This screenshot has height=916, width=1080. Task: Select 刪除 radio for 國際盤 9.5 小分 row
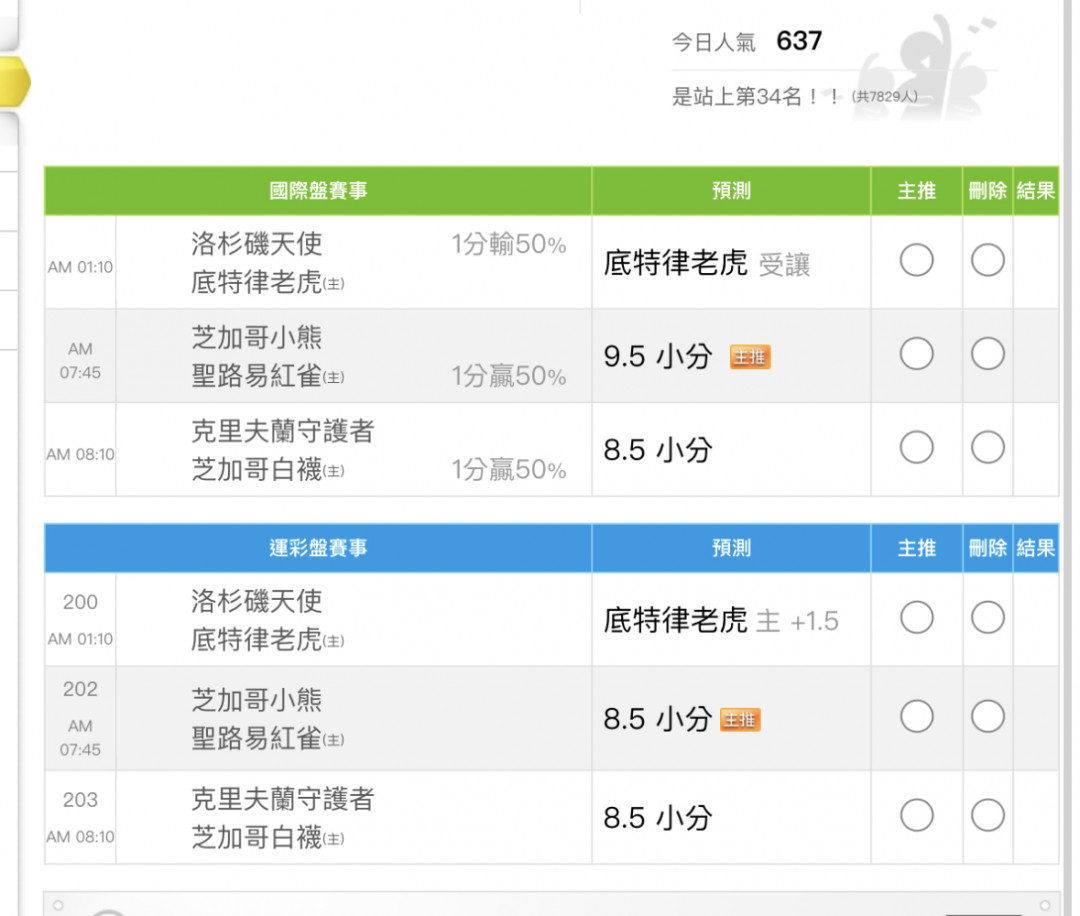click(x=987, y=354)
